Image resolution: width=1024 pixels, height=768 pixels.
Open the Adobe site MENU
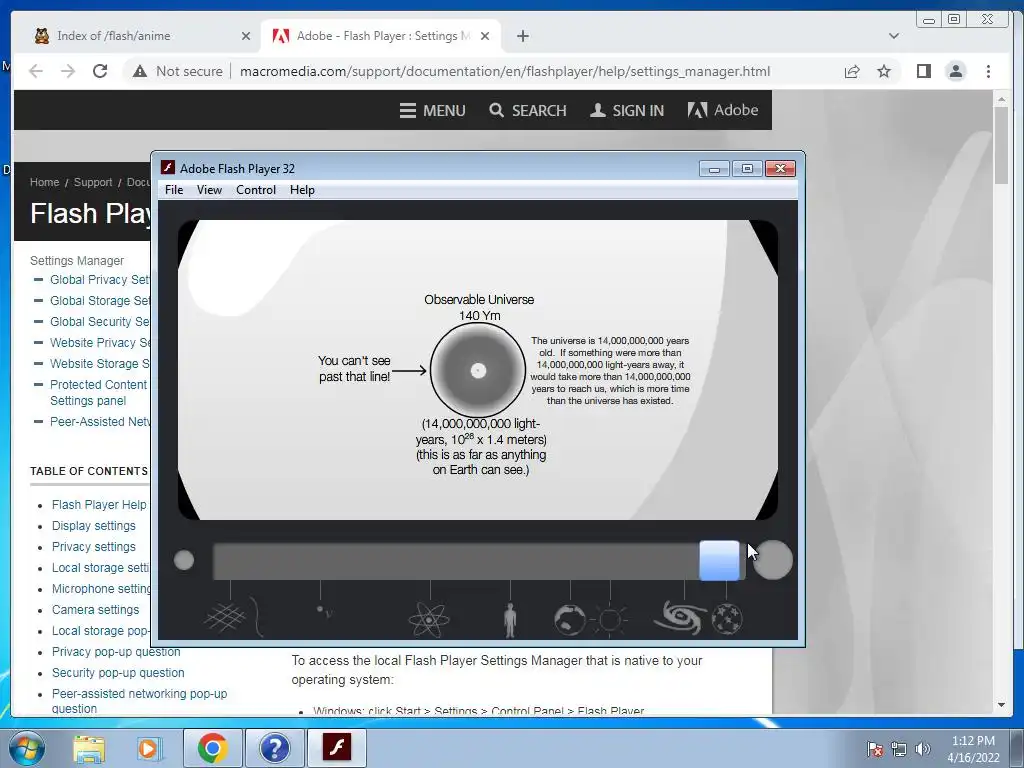(432, 110)
